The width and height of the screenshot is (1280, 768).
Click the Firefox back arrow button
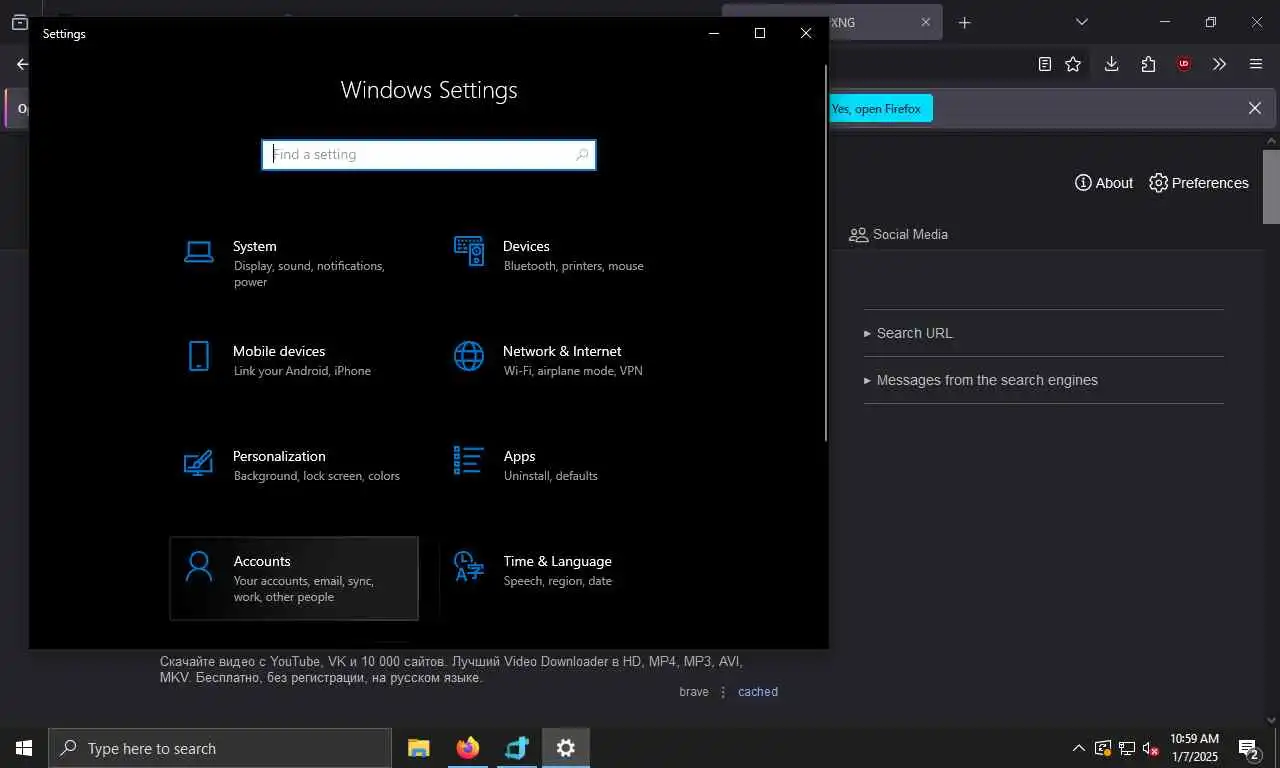[x=22, y=64]
